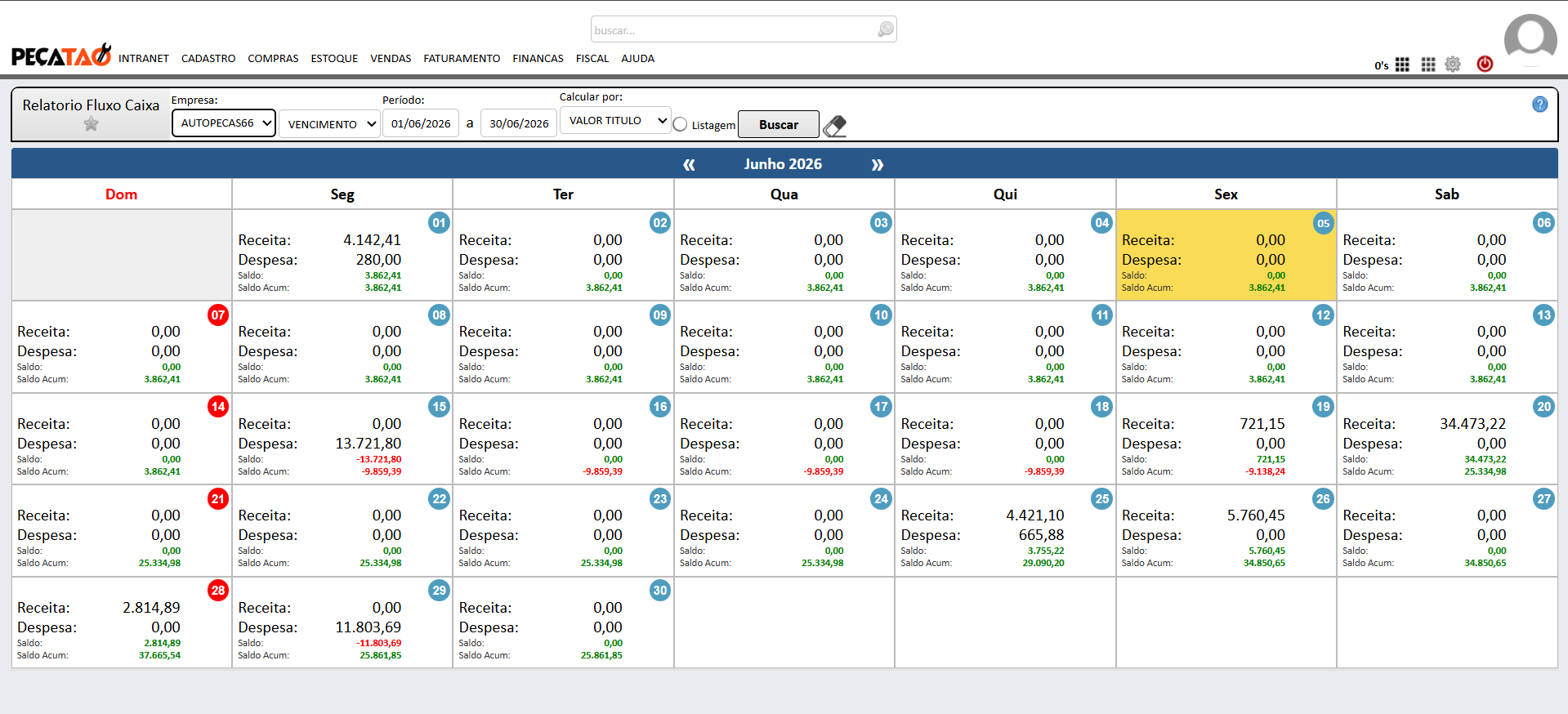
Task: Open the VALOR TITULO dropdown
Action: [615, 121]
